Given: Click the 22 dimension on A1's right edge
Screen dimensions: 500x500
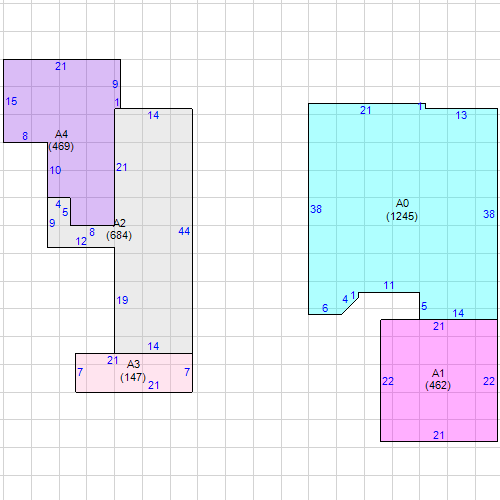Looking at the screenshot, I should click(489, 381).
